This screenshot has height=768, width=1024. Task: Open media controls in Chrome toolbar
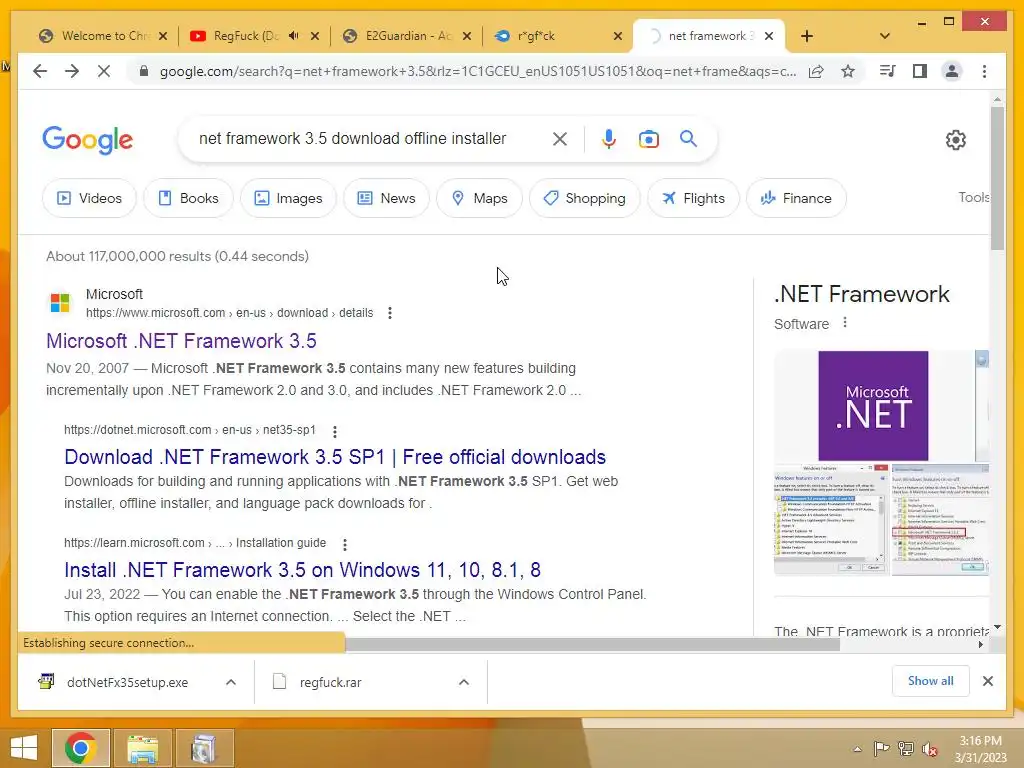tap(888, 71)
